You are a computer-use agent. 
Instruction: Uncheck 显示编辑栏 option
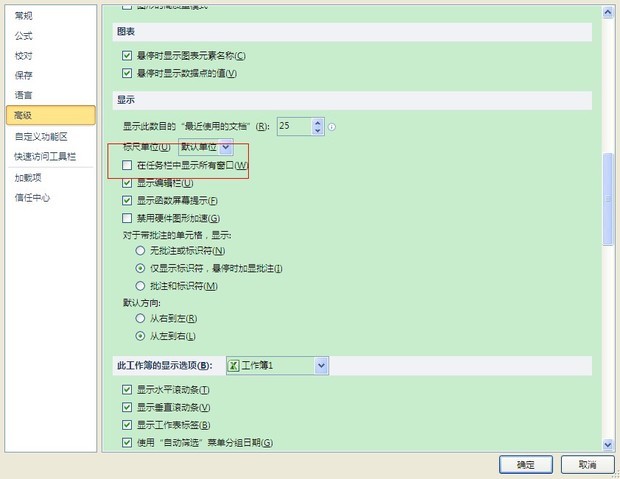tap(127, 183)
